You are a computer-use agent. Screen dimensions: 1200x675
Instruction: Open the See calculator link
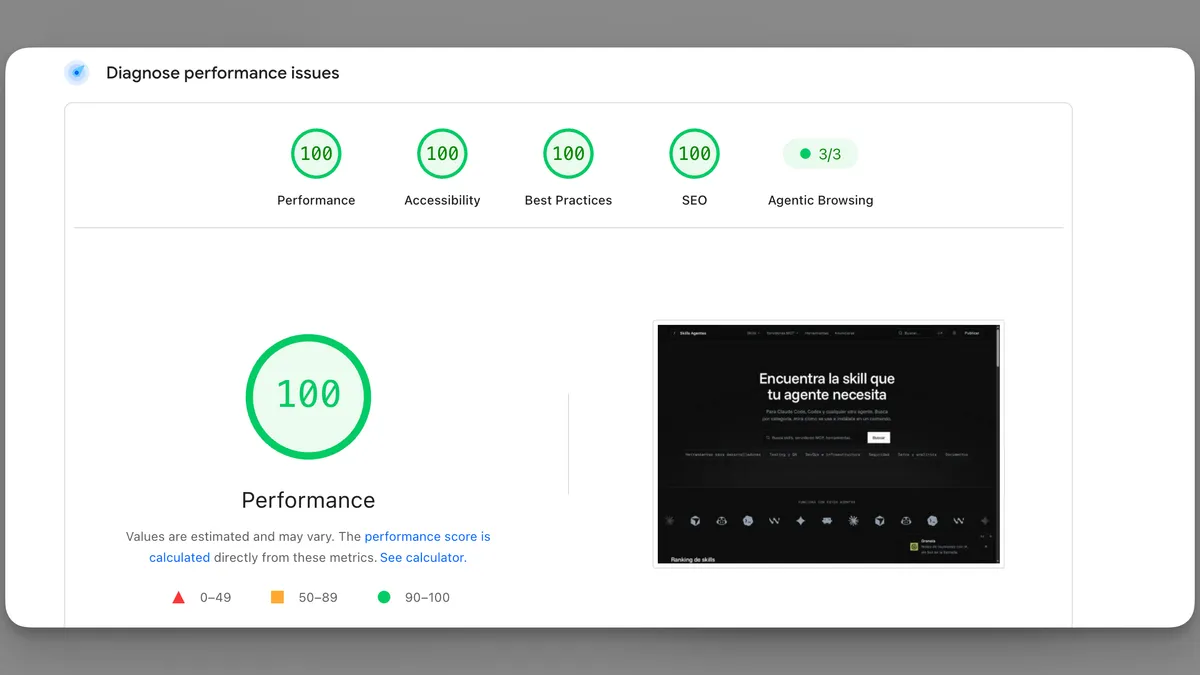(422, 558)
